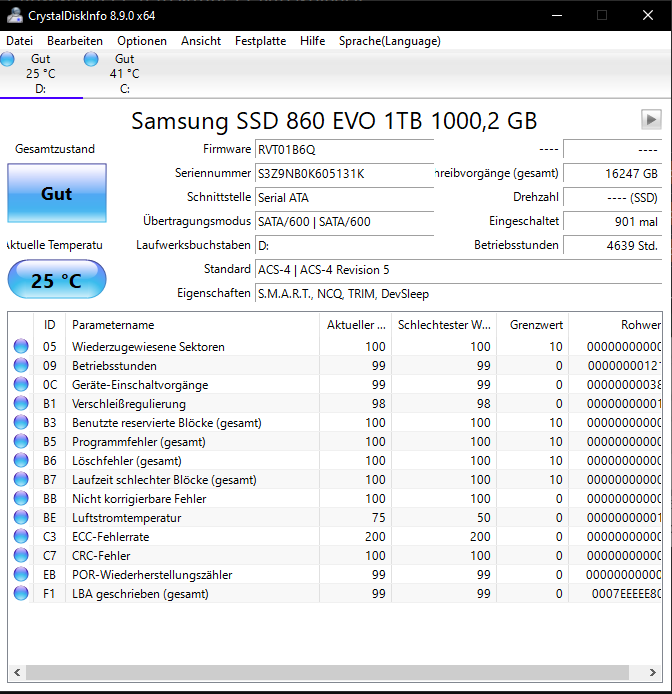Select the Wiederzugewiesene Sektoren parameter name
This screenshot has height=694, width=672.
click(148, 347)
